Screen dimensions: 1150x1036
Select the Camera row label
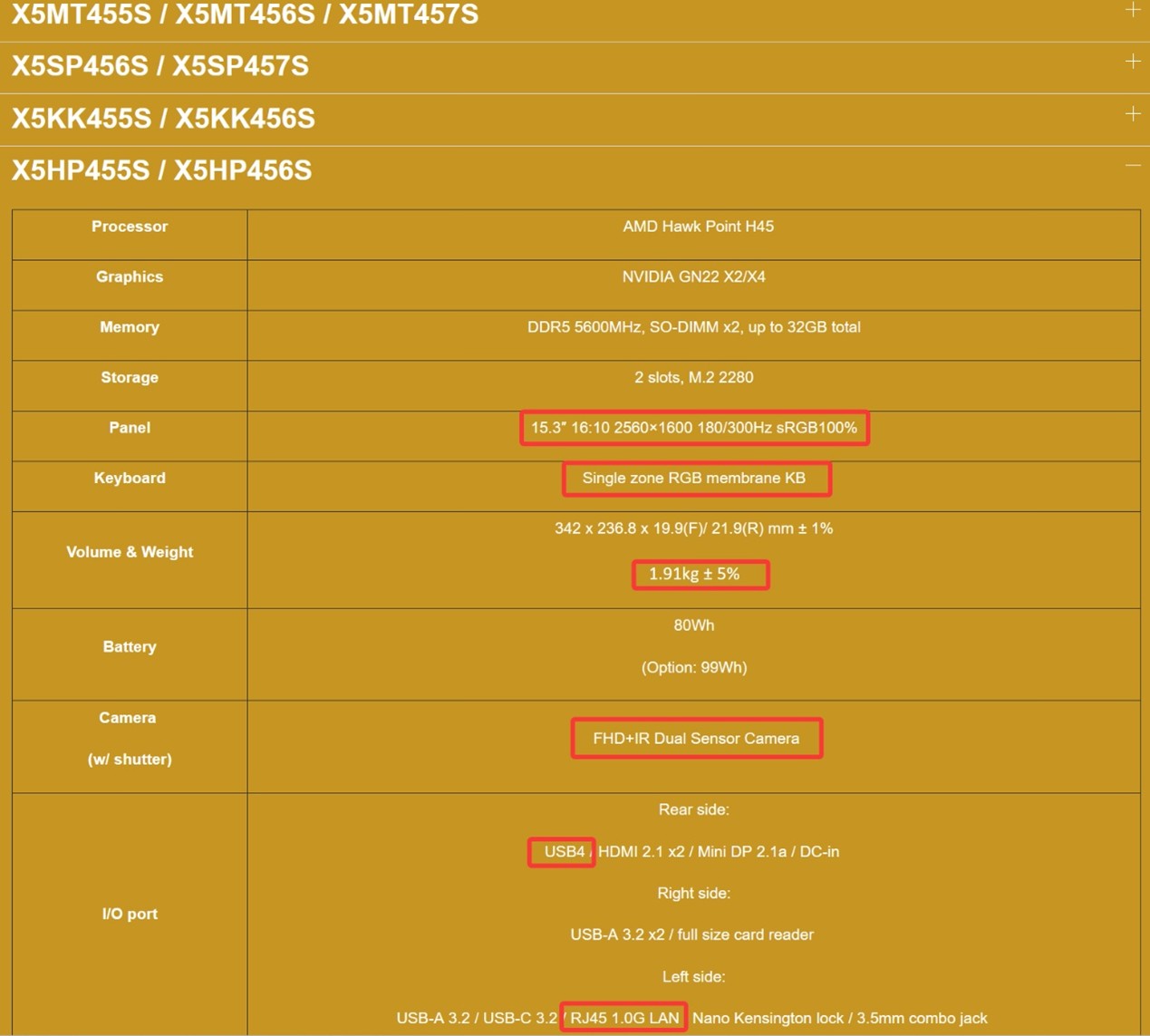coord(128,718)
